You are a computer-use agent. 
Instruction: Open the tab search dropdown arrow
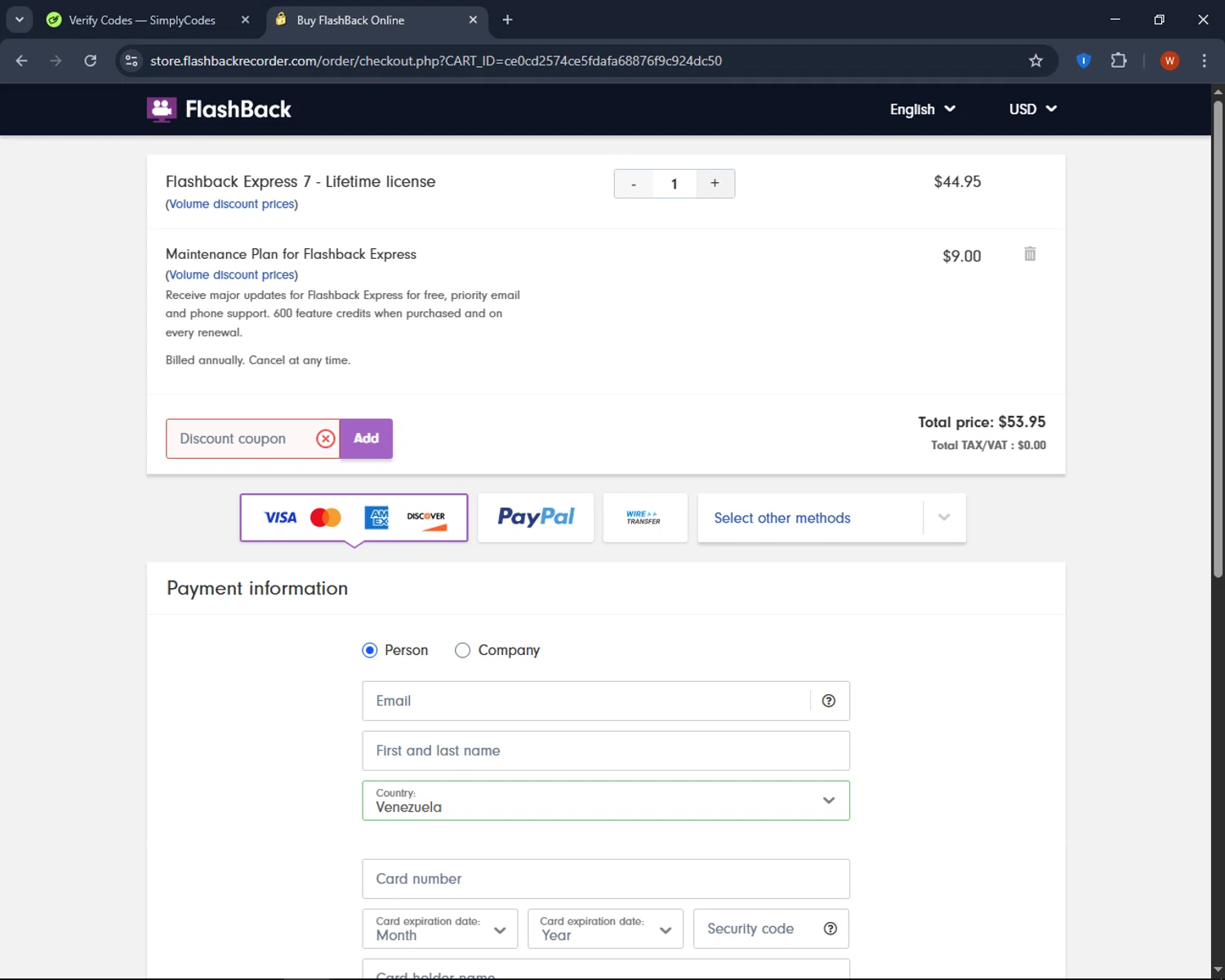(20, 20)
